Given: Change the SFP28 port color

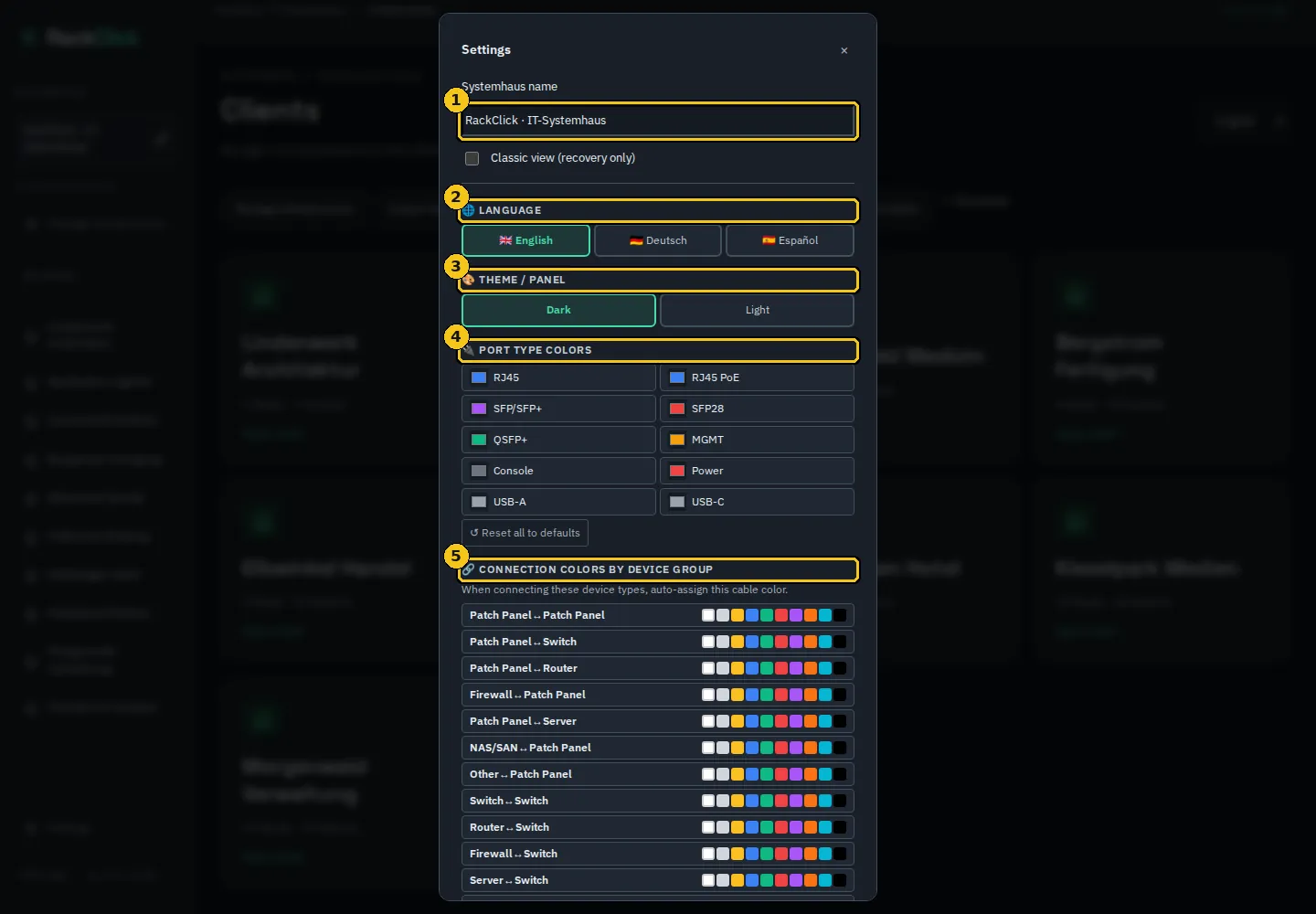Looking at the screenshot, I should click(x=677, y=409).
